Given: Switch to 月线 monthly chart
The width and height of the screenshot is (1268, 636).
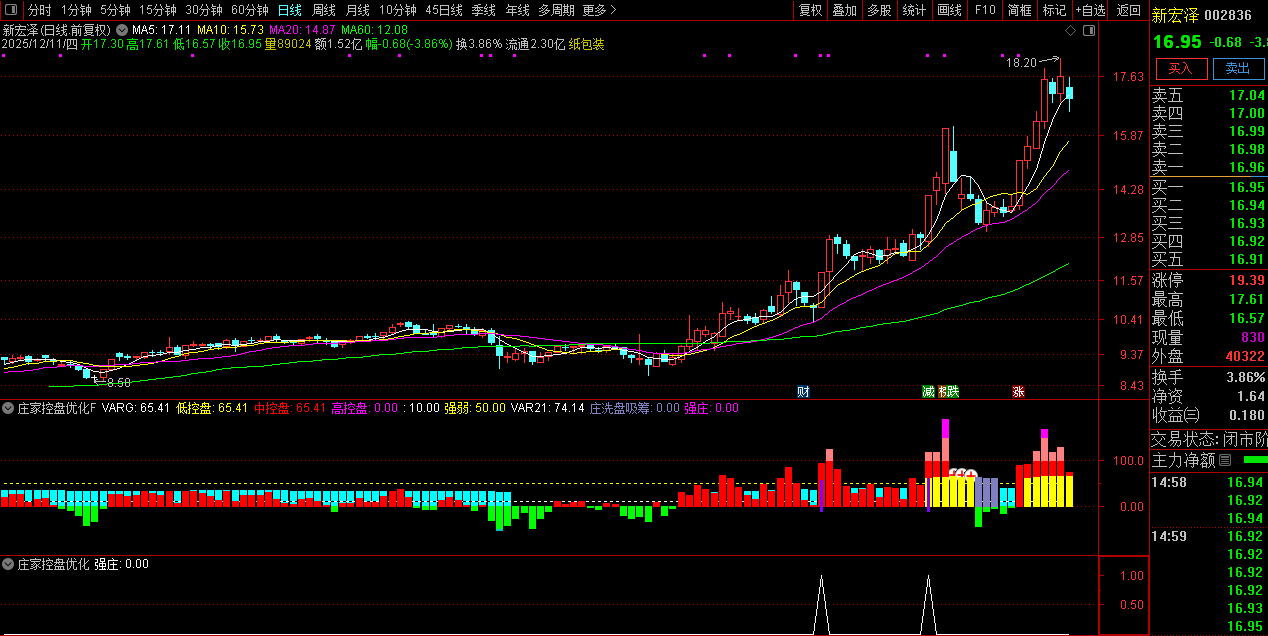Looking at the screenshot, I should (x=357, y=10).
